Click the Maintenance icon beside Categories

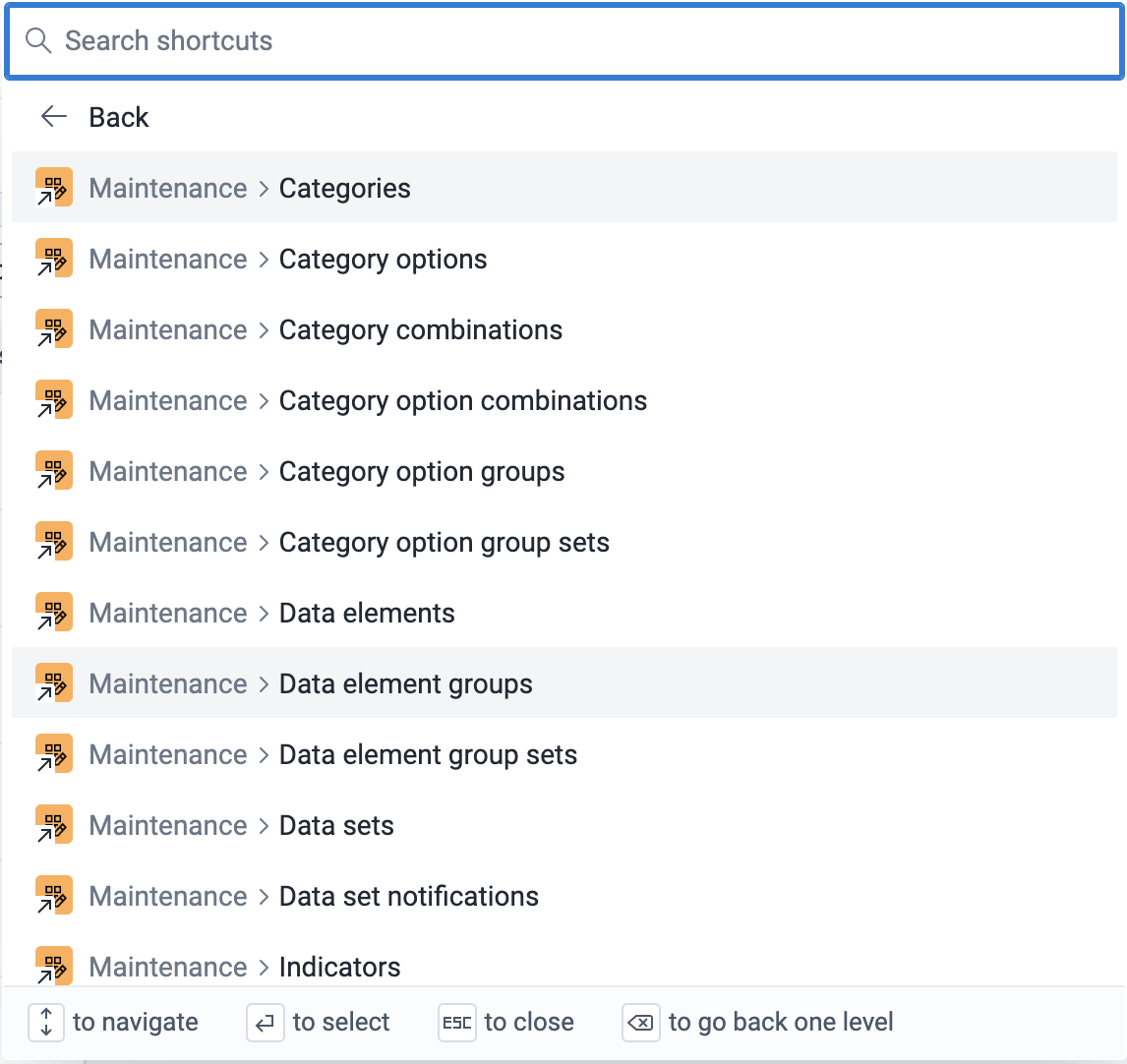(x=54, y=188)
